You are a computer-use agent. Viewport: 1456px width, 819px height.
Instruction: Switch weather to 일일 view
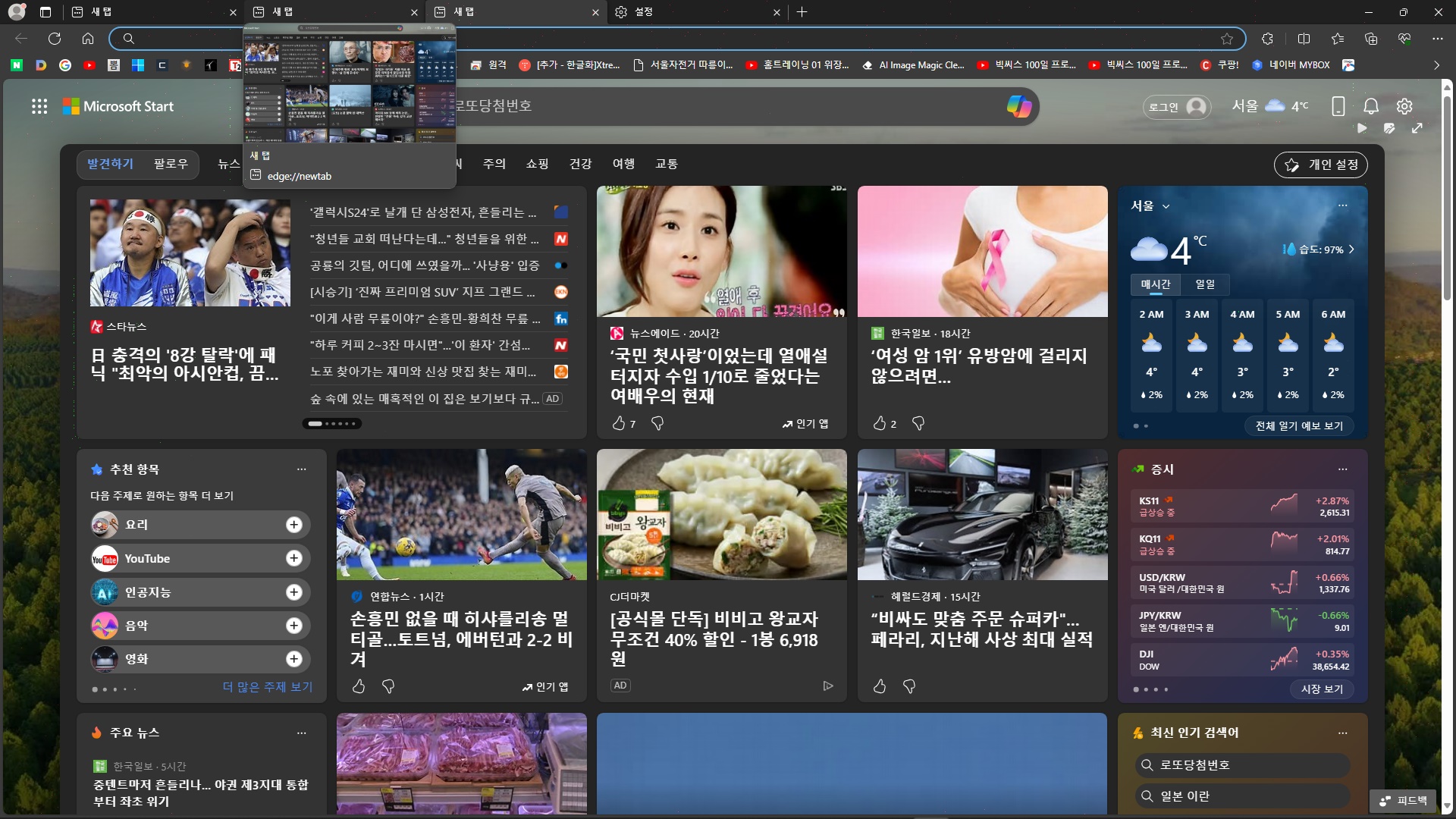pos(1205,284)
